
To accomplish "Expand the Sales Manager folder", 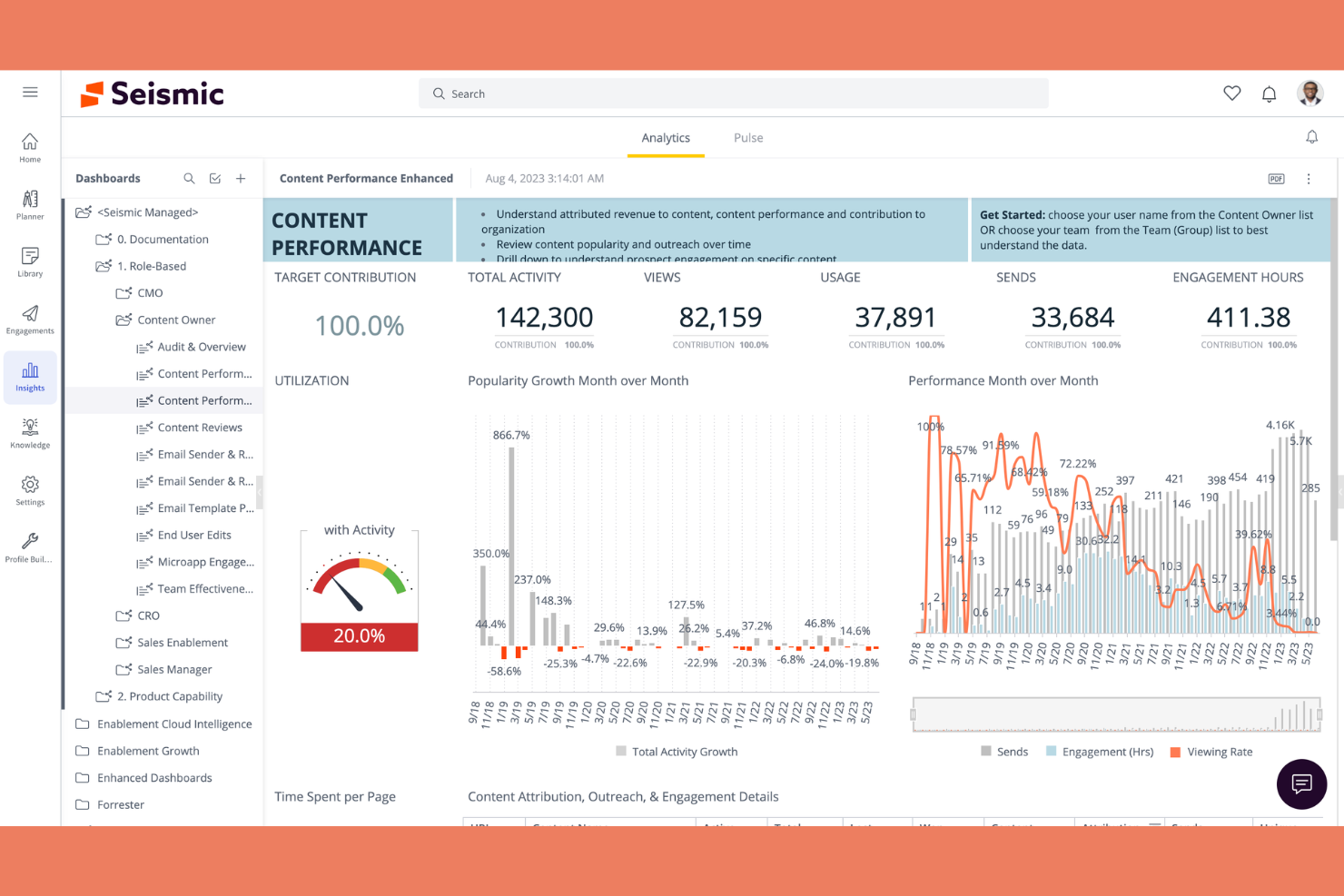I will 164,670.
